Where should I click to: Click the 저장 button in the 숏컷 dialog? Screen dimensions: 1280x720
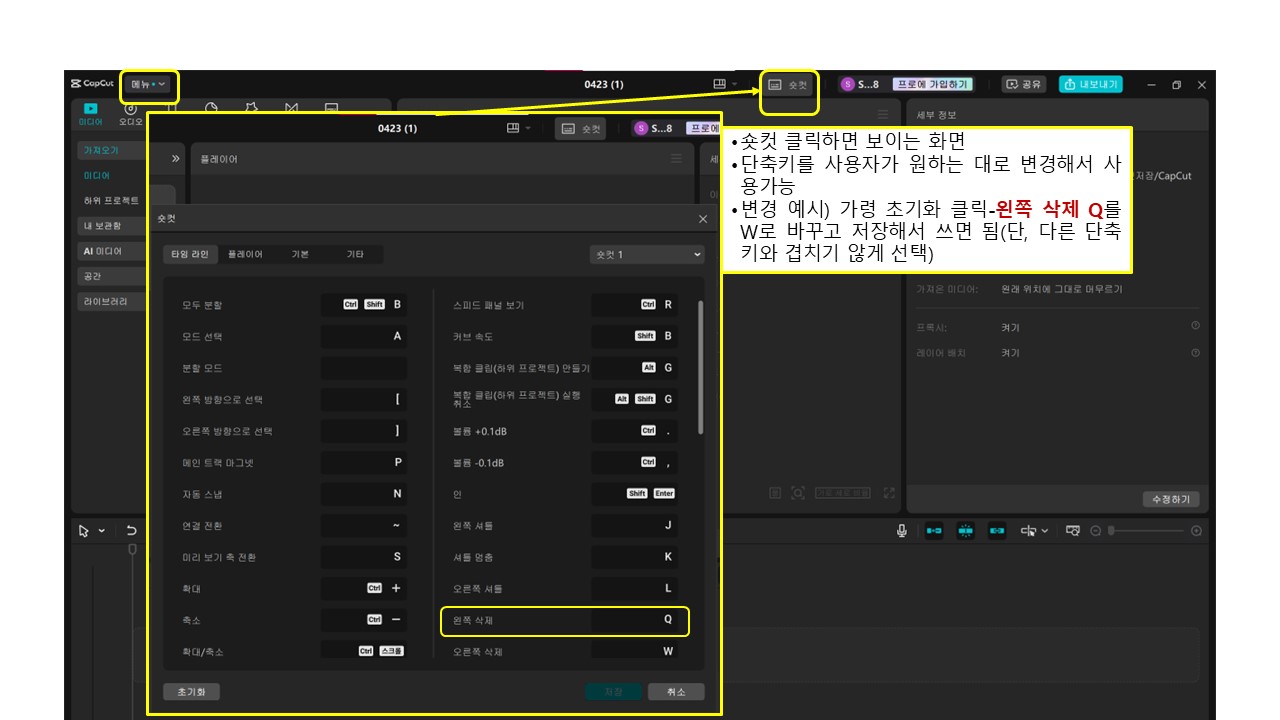click(x=613, y=692)
